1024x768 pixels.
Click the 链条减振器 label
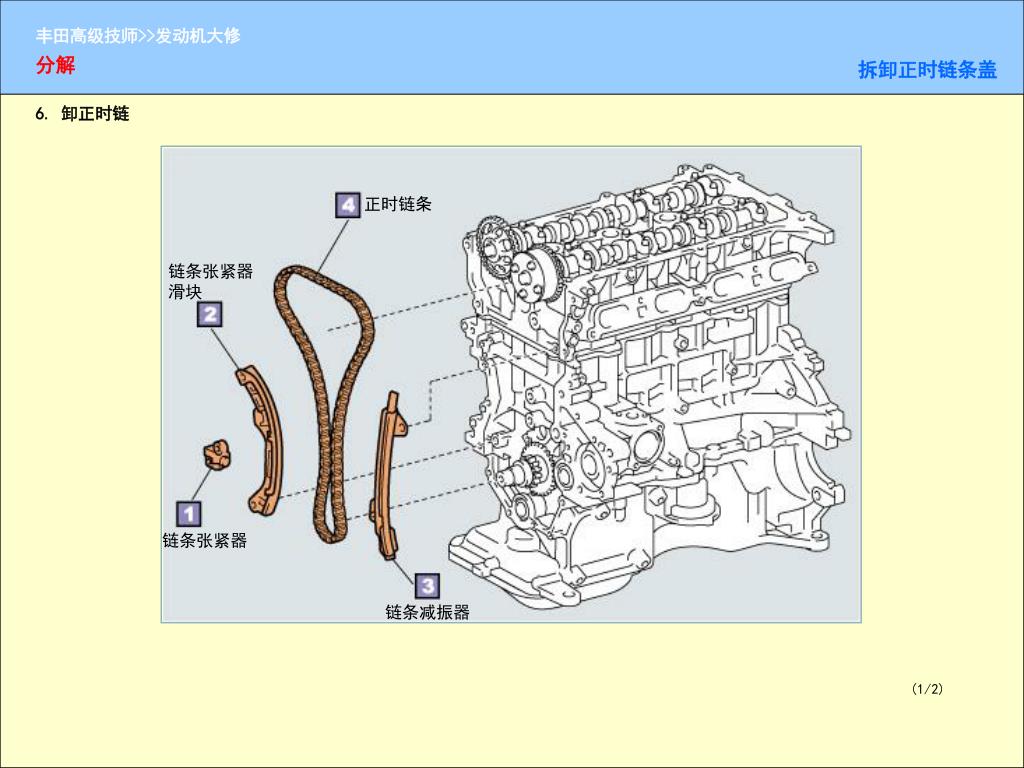(x=427, y=612)
